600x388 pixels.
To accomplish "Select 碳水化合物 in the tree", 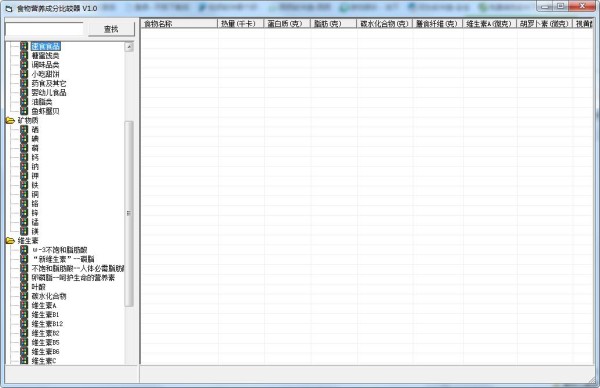I will (49, 296).
